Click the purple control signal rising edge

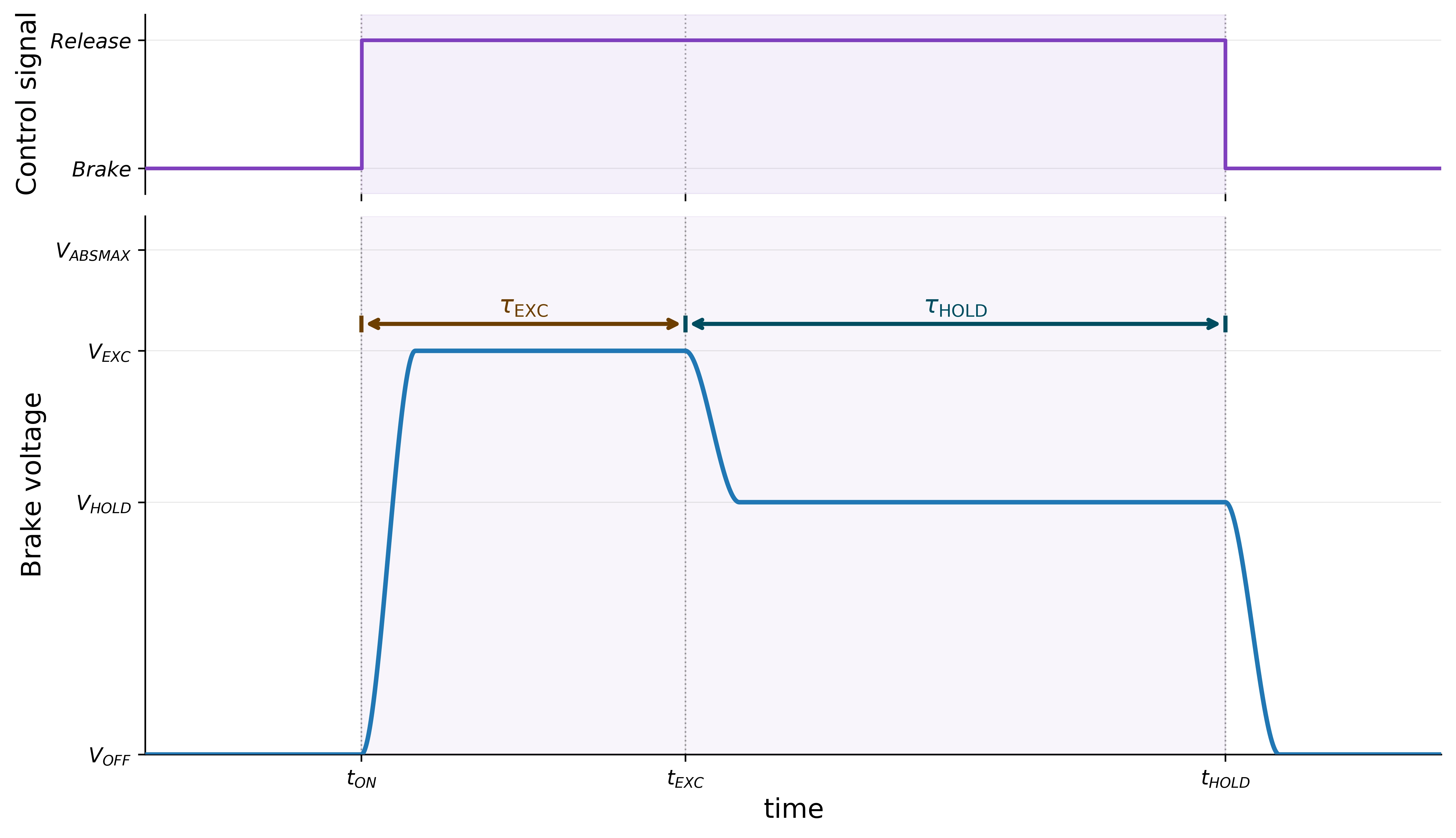[361, 104]
